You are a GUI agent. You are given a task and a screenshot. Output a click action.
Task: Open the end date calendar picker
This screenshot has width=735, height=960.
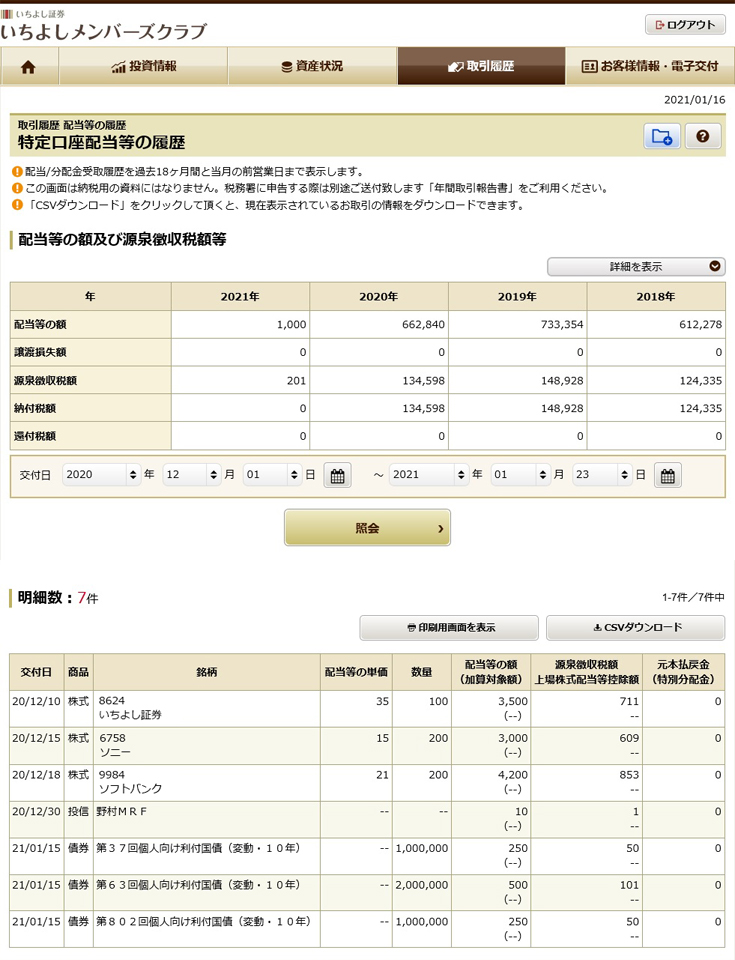click(x=667, y=476)
